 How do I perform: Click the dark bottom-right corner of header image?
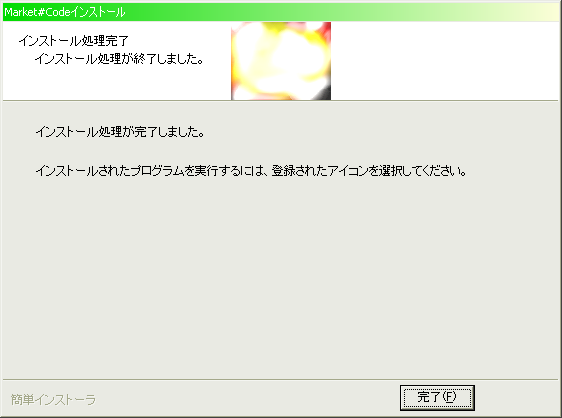(323, 92)
